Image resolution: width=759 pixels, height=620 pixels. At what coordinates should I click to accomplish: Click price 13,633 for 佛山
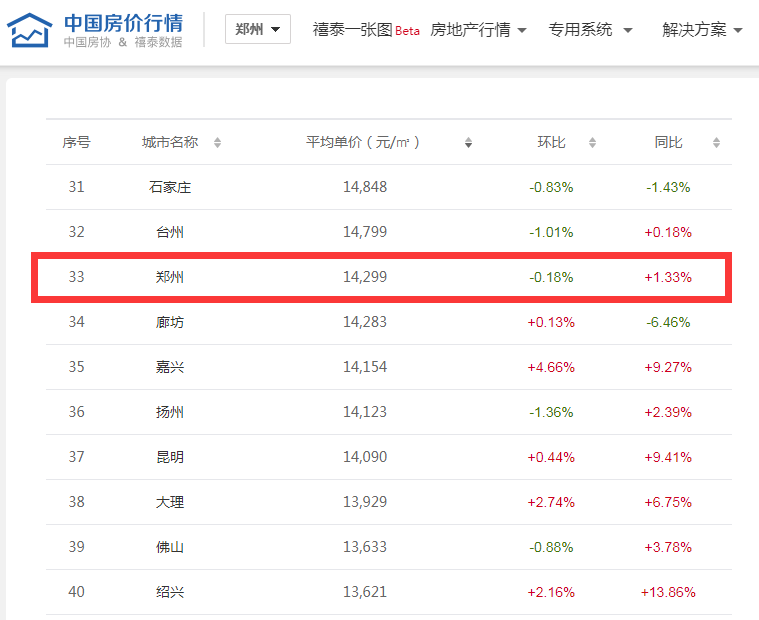365,547
